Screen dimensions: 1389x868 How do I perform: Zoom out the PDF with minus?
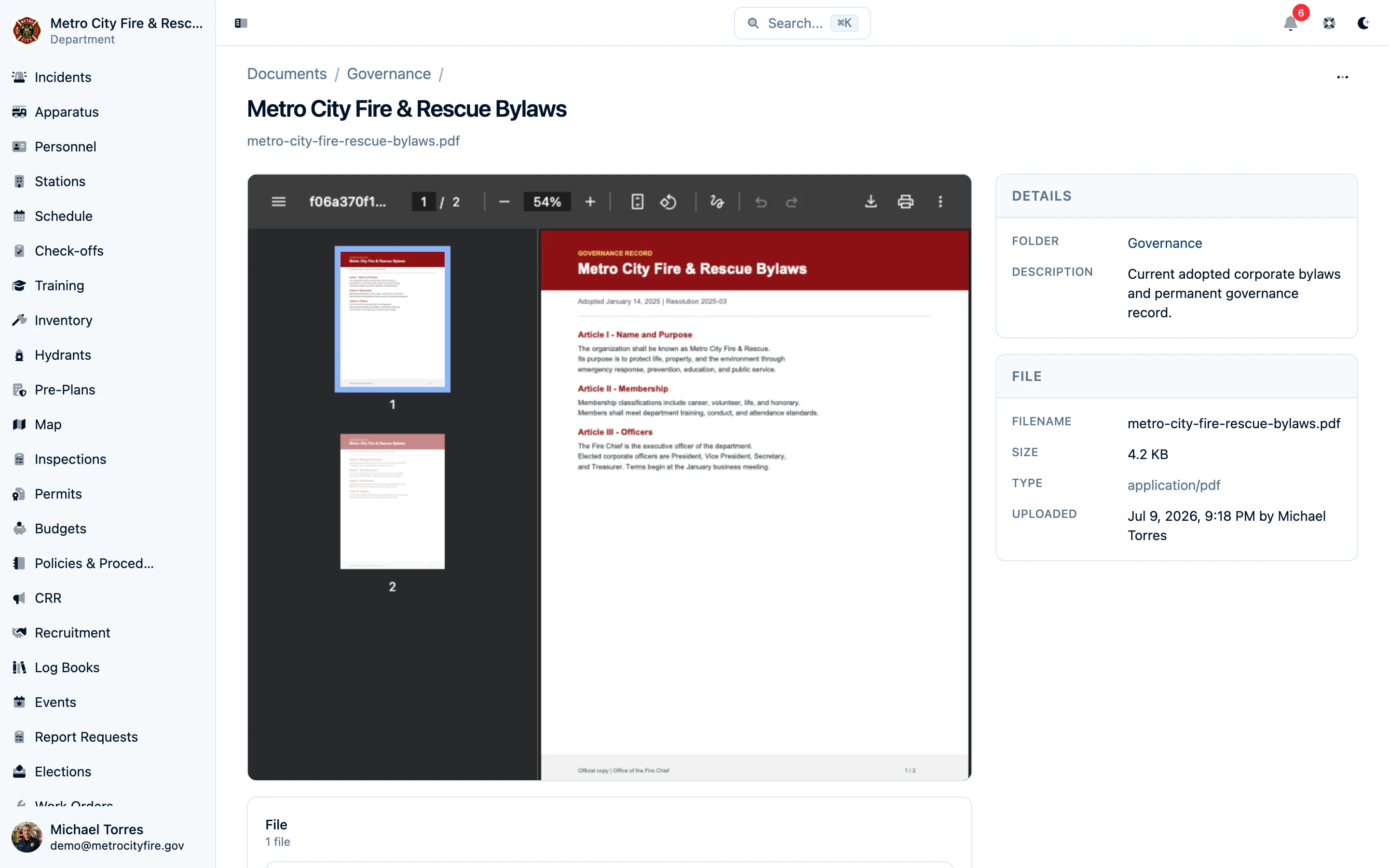point(504,202)
